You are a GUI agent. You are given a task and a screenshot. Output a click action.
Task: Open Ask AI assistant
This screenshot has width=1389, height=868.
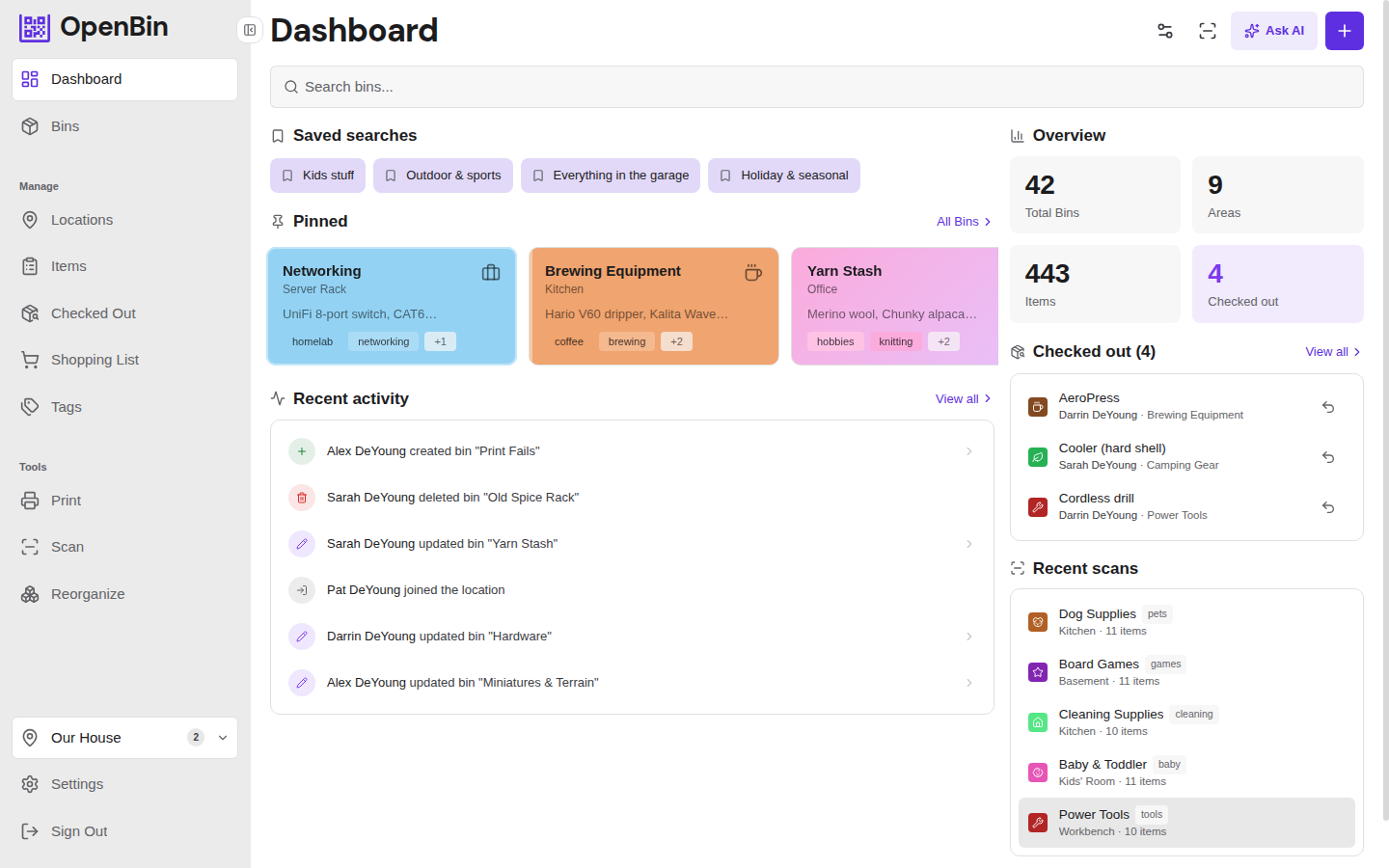(x=1274, y=31)
